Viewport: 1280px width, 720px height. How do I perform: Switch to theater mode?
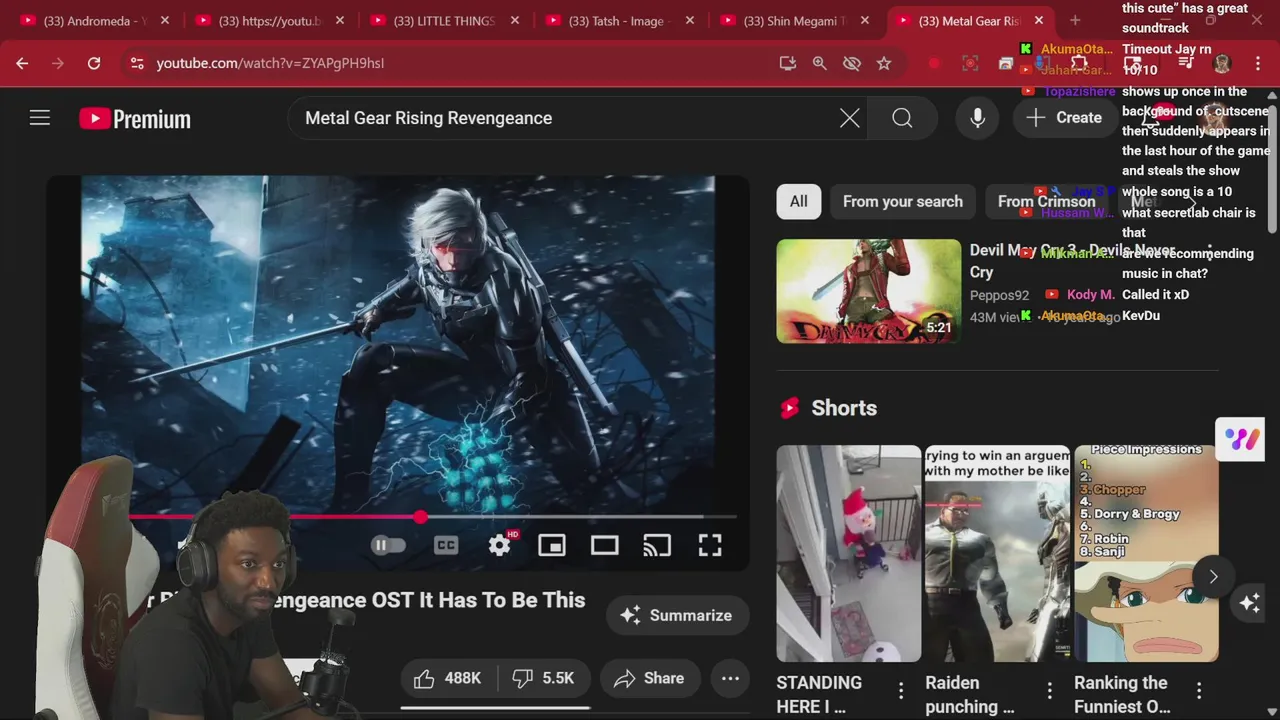[604, 545]
